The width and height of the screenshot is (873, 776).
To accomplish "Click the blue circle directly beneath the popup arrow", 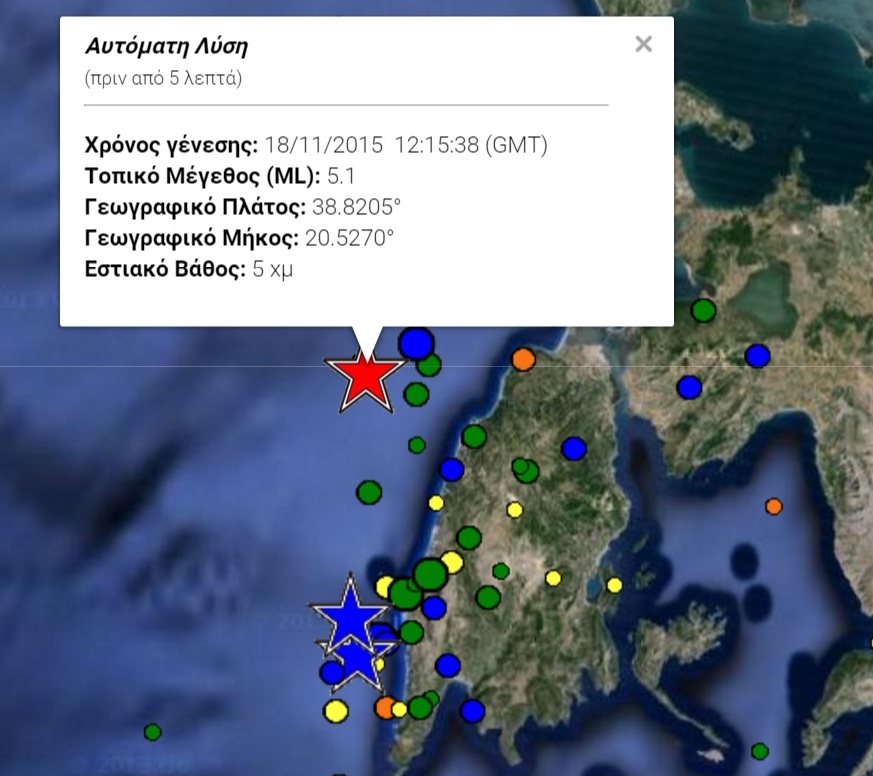I will tap(417, 345).
